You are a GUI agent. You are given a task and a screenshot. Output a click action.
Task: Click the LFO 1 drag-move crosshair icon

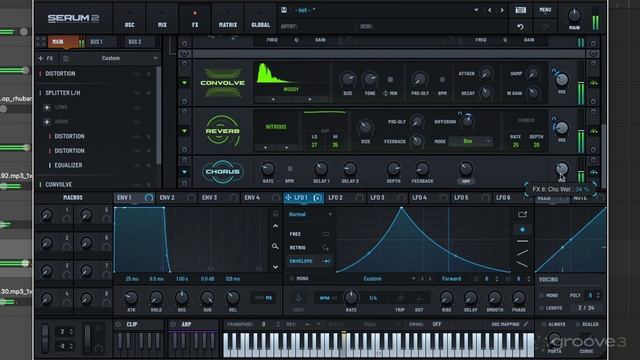tap(288, 198)
